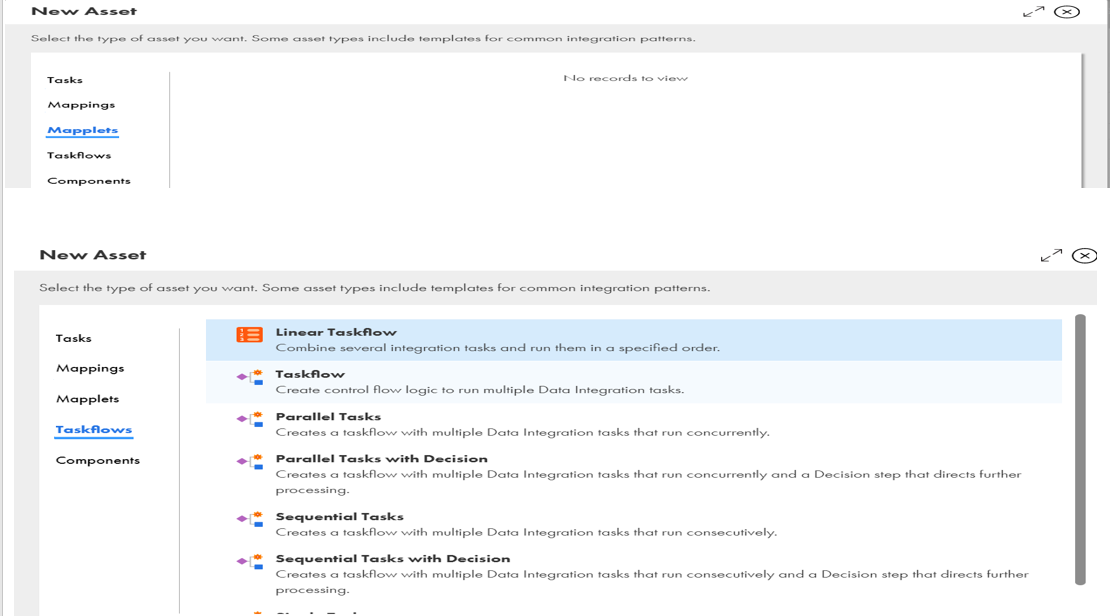Switch to Taskflows in upper dialog
Image resolution: width=1110 pixels, height=616 pixels.
[x=79, y=155]
